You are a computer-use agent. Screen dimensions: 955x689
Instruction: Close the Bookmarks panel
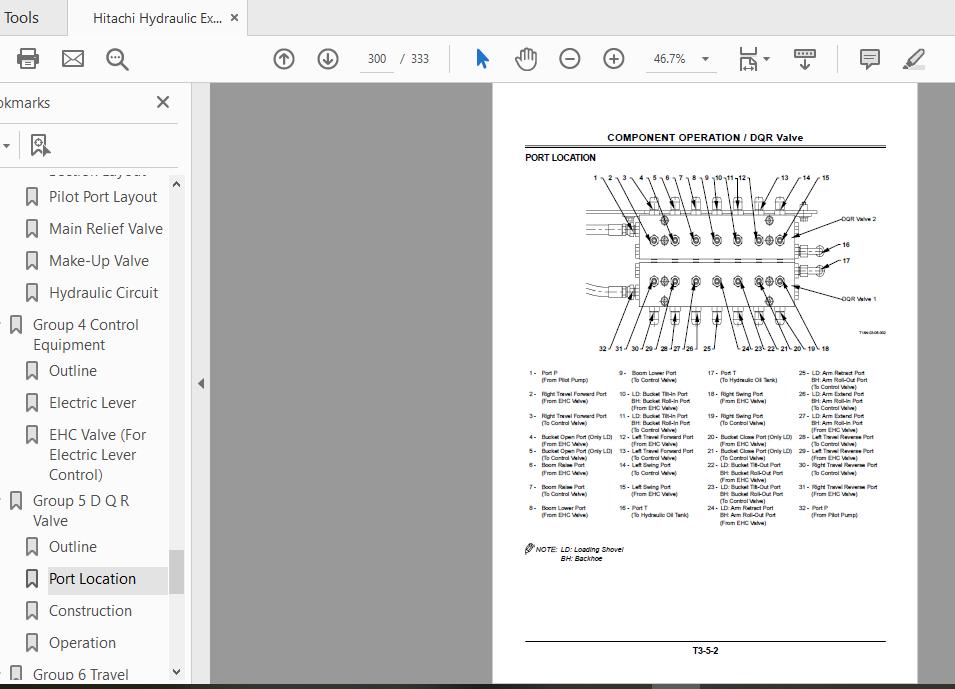pyautogui.click(x=163, y=102)
